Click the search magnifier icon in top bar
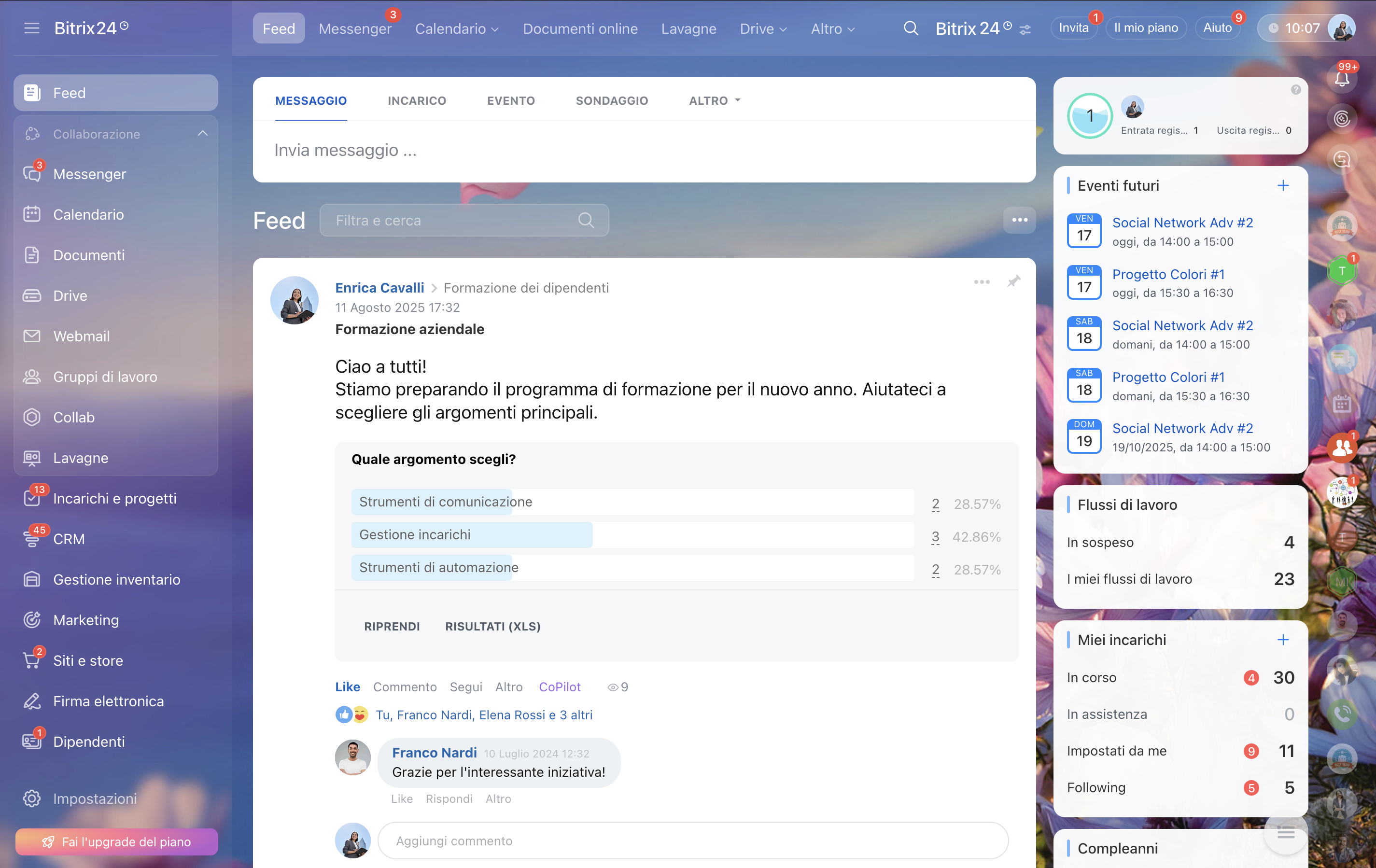Screen dimensions: 1376x868 (x=910, y=28)
